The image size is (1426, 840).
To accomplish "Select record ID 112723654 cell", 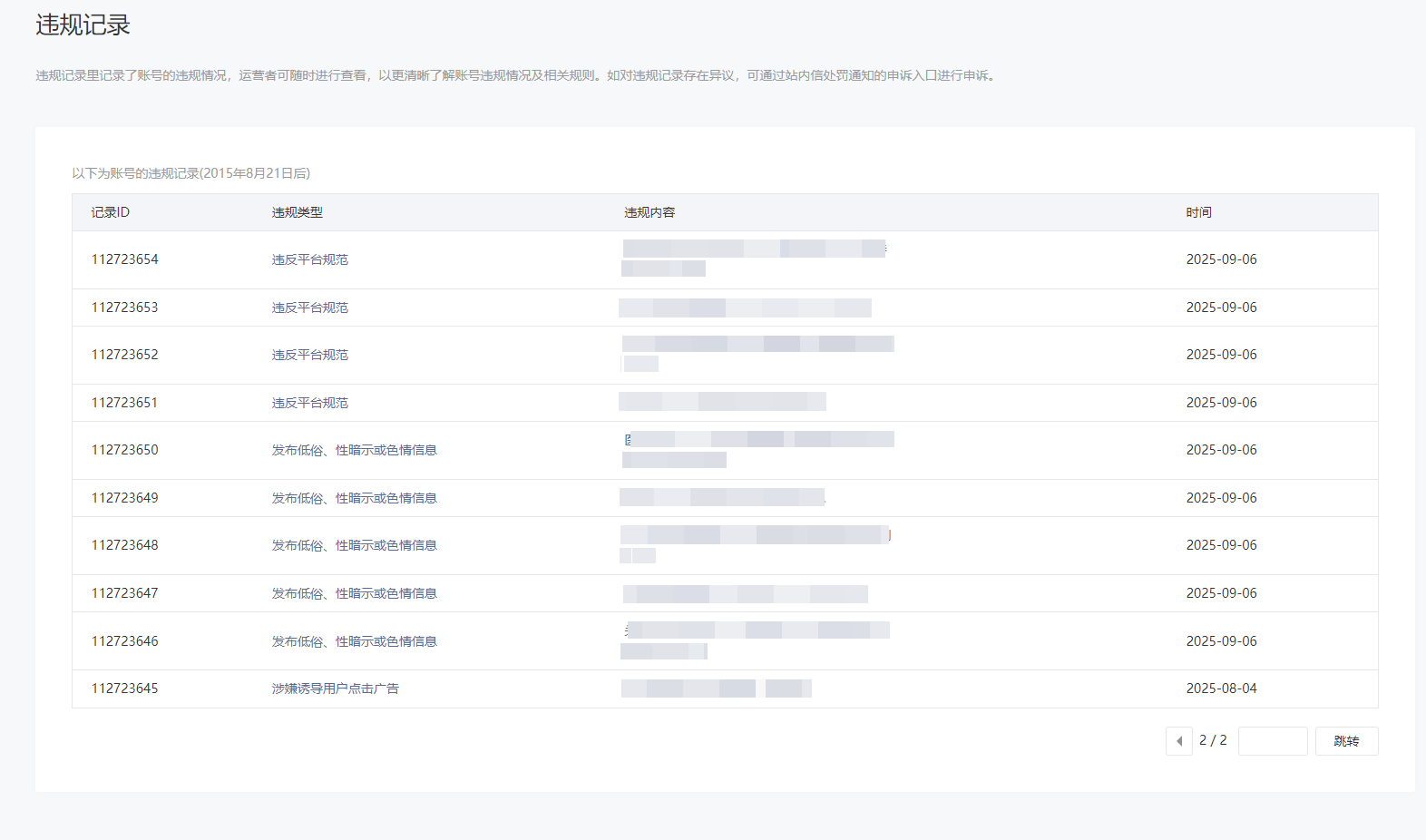I will 124,259.
